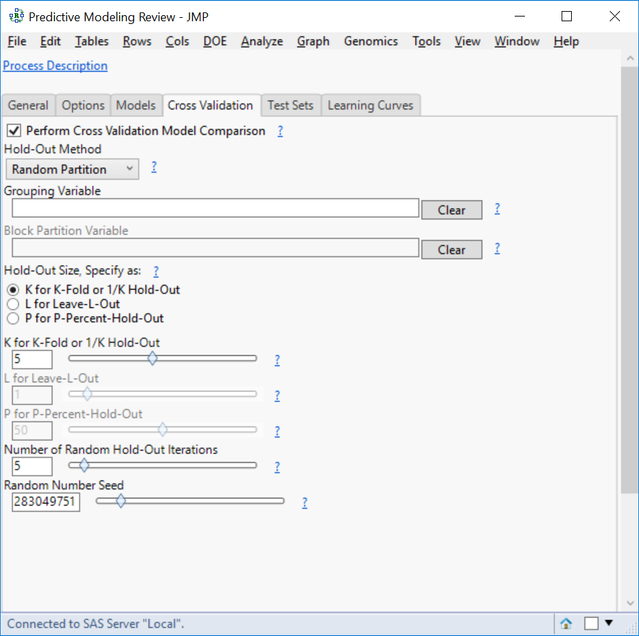Image resolution: width=639 pixels, height=636 pixels.
Task: Open the Graph menu
Action: [313, 41]
